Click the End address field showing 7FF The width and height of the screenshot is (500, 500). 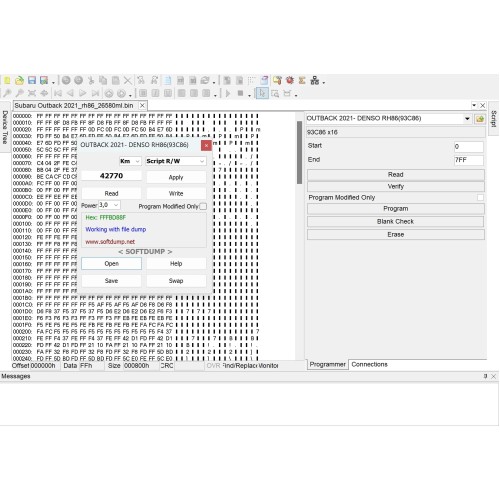pos(469,160)
